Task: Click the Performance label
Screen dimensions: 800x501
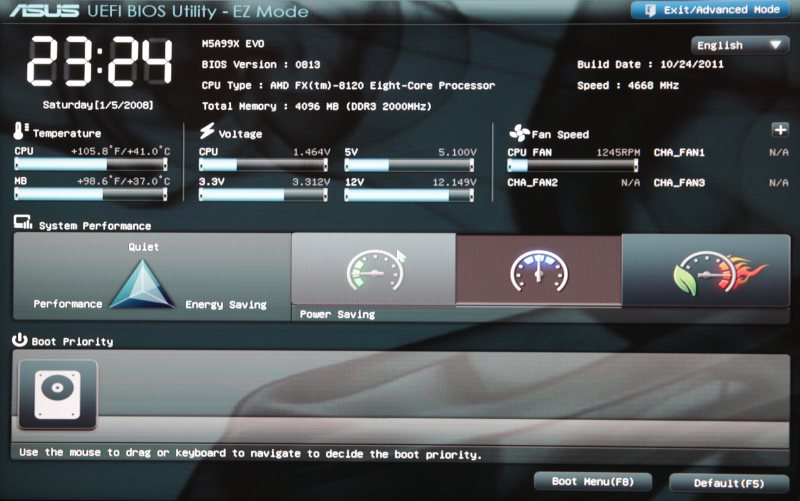Action: tap(68, 304)
